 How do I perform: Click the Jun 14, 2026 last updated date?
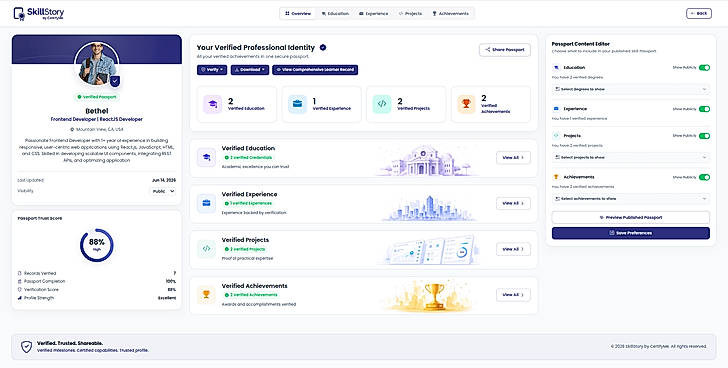(x=164, y=180)
